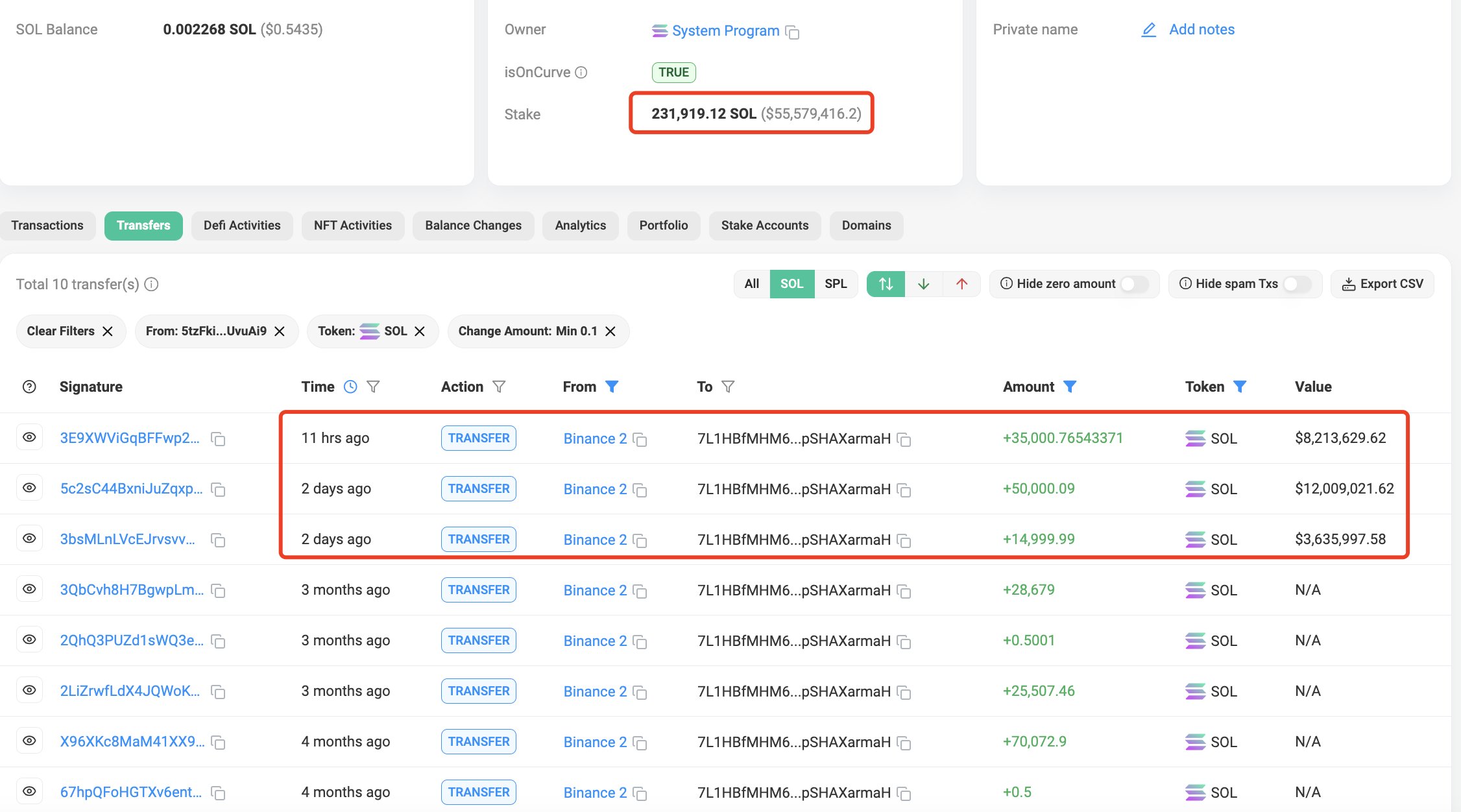Viewport: 1461px width, 812px height.
Task: Click the sort-by-time clock icon
Action: tap(351, 386)
